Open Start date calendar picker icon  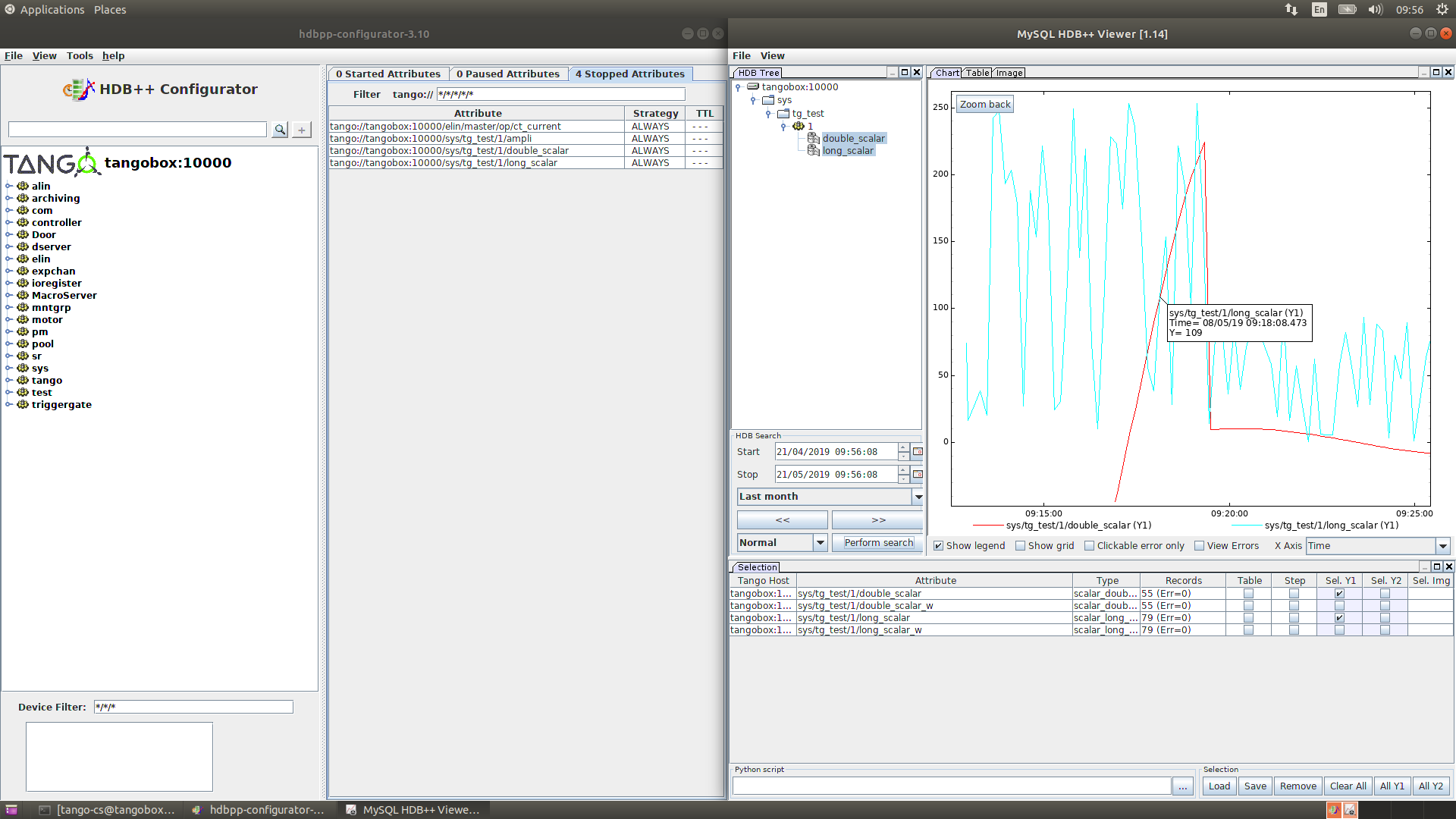pyautogui.click(x=918, y=452)
